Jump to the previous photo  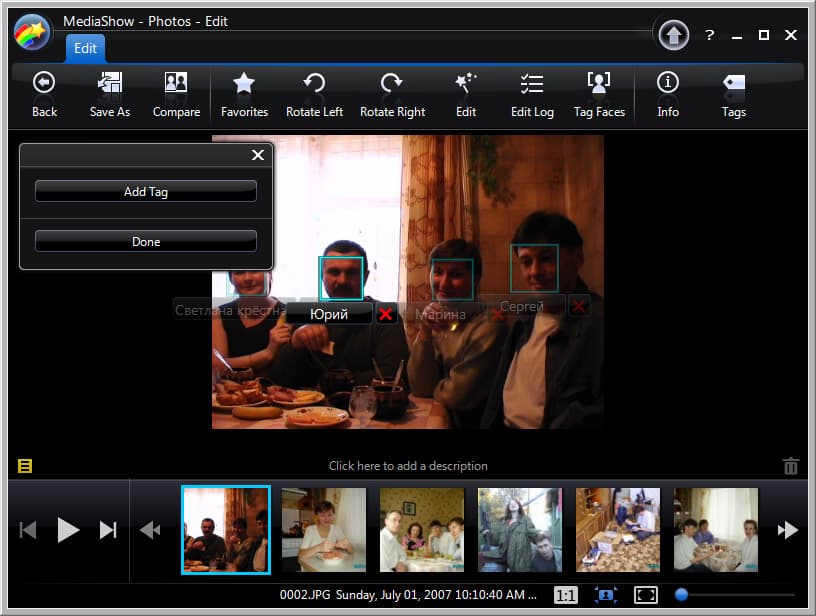(x=28, y=530)
